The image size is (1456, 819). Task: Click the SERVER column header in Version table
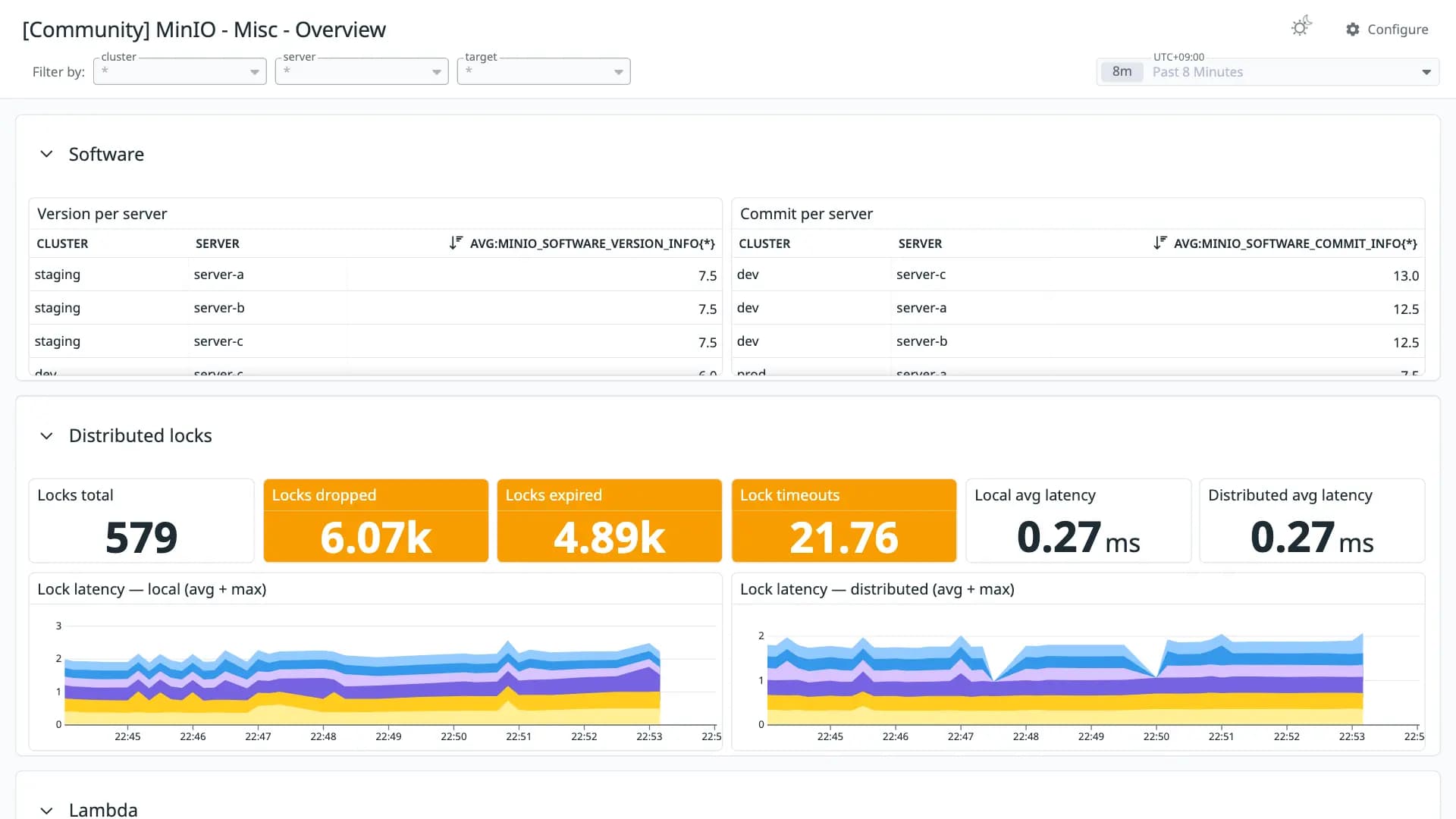click(x=218, y=243)
